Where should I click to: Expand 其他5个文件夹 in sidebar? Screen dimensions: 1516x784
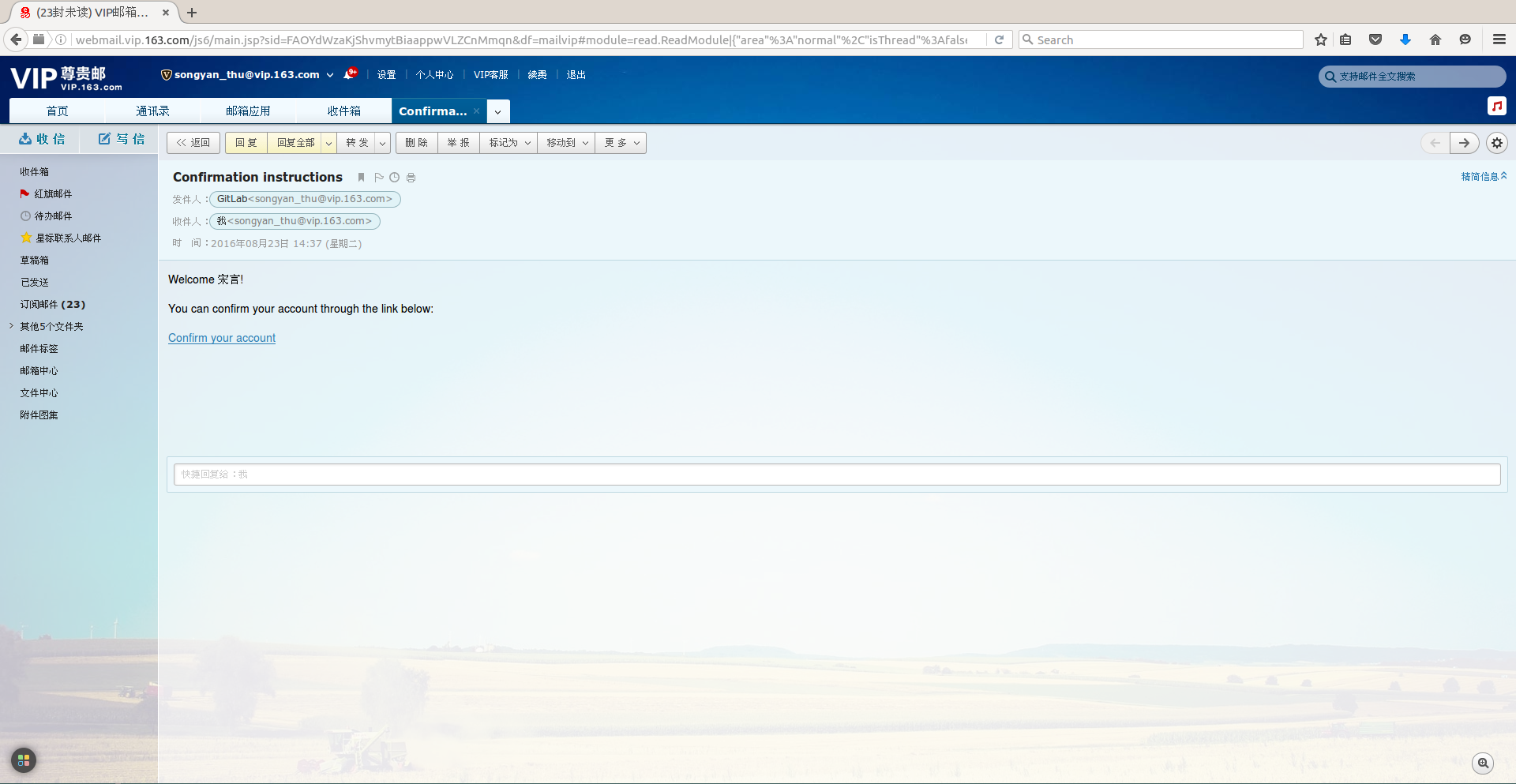[11, 326]
